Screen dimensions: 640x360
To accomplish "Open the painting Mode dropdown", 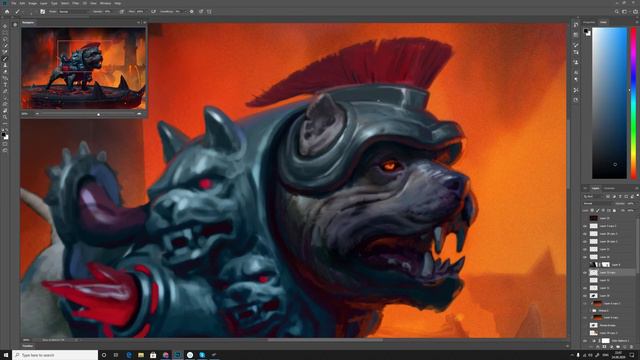I will tap(73, 11).
